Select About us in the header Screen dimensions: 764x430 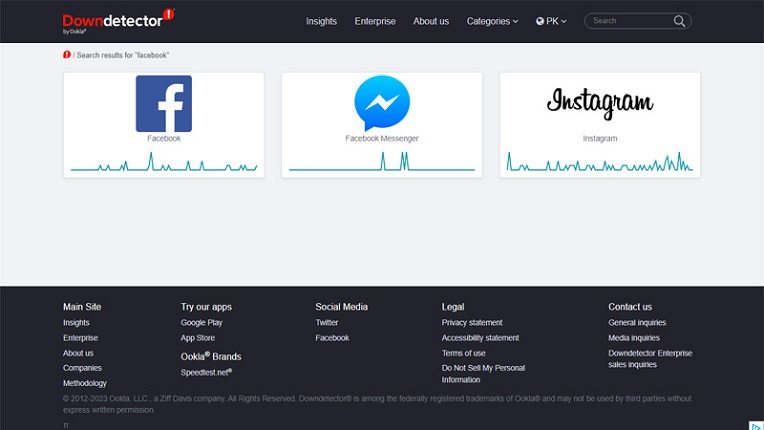[x=431, y=21]
